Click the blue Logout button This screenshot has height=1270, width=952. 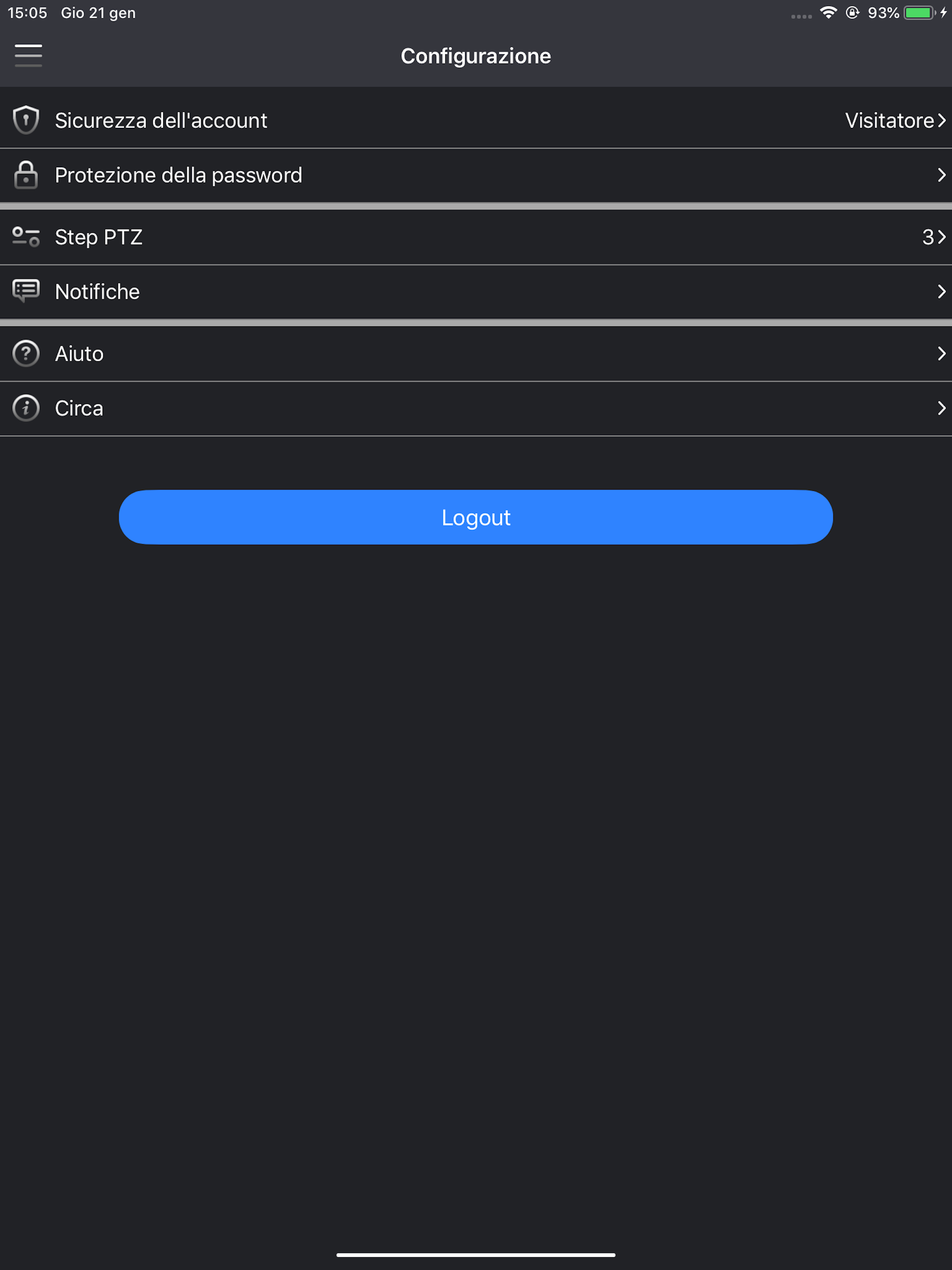476,517
